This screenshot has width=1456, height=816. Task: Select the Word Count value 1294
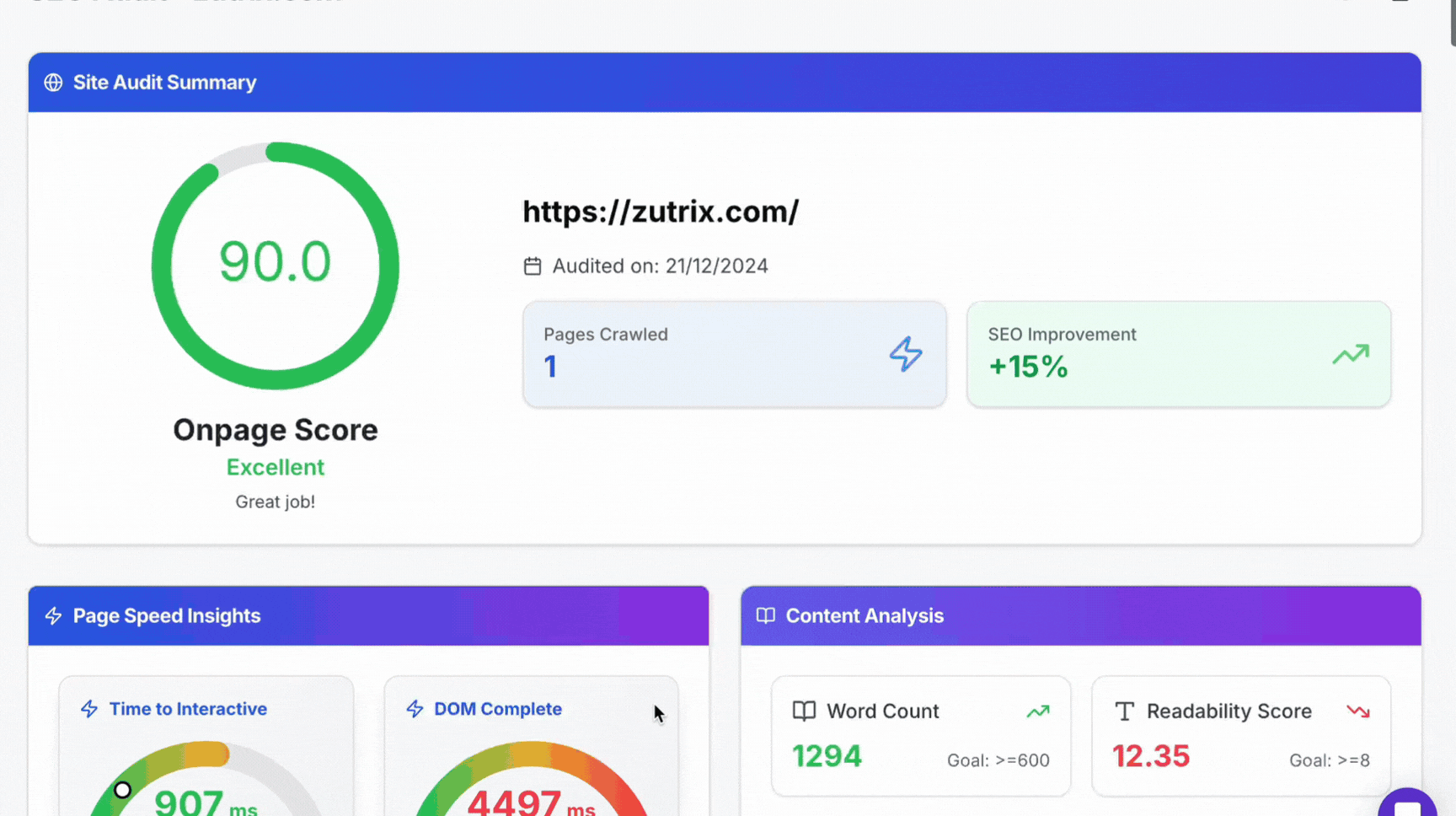point(827,757)
